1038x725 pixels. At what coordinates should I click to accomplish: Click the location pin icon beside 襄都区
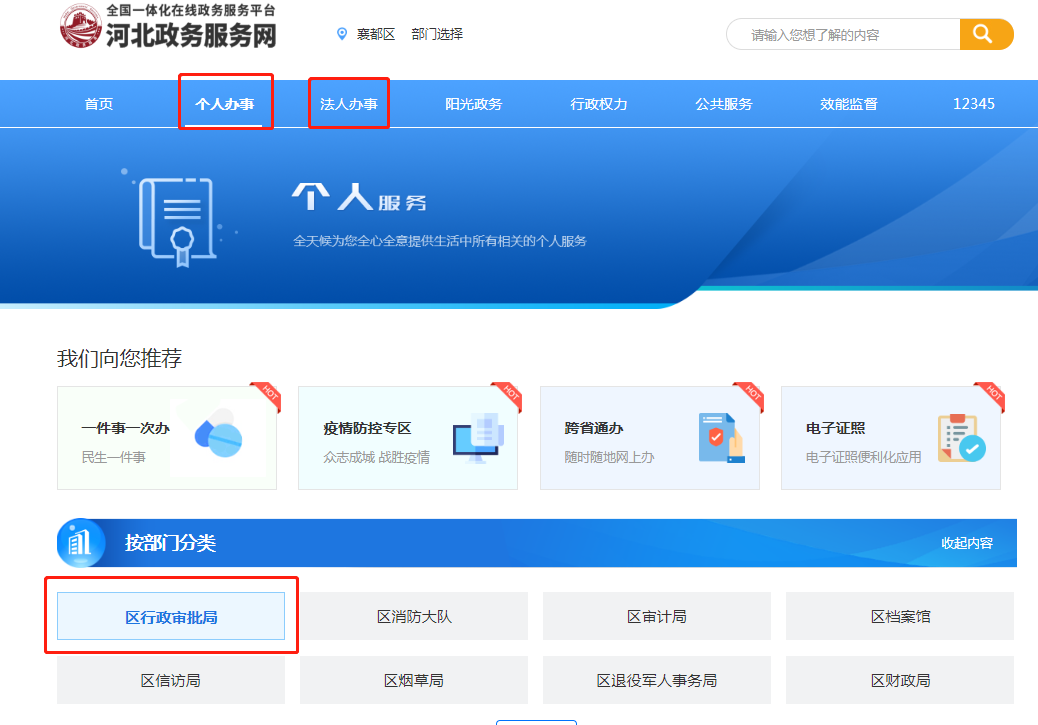[340, 33]
